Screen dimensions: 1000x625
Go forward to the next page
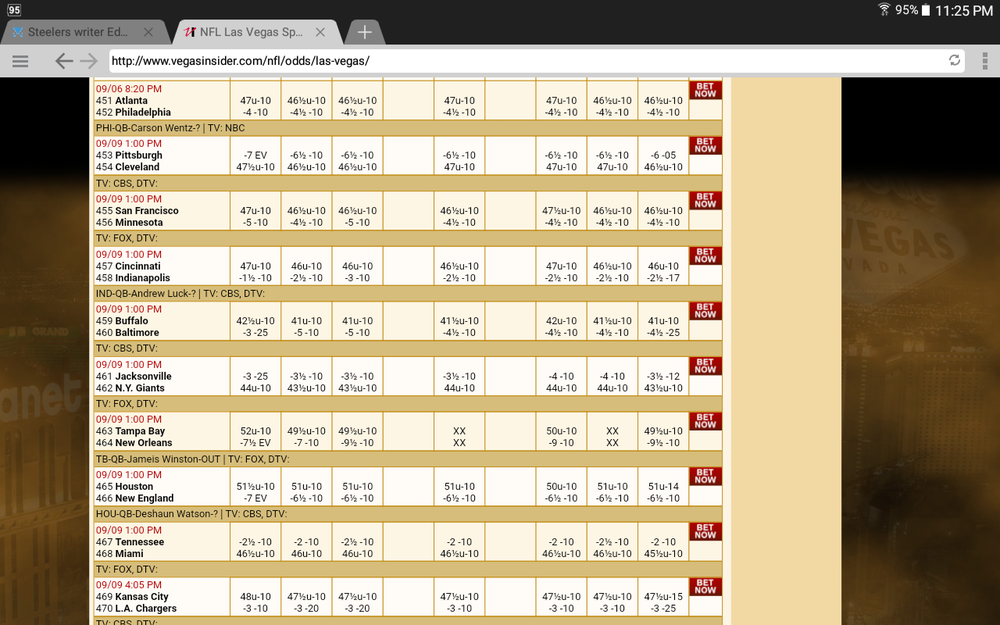(x=89, y=61)
